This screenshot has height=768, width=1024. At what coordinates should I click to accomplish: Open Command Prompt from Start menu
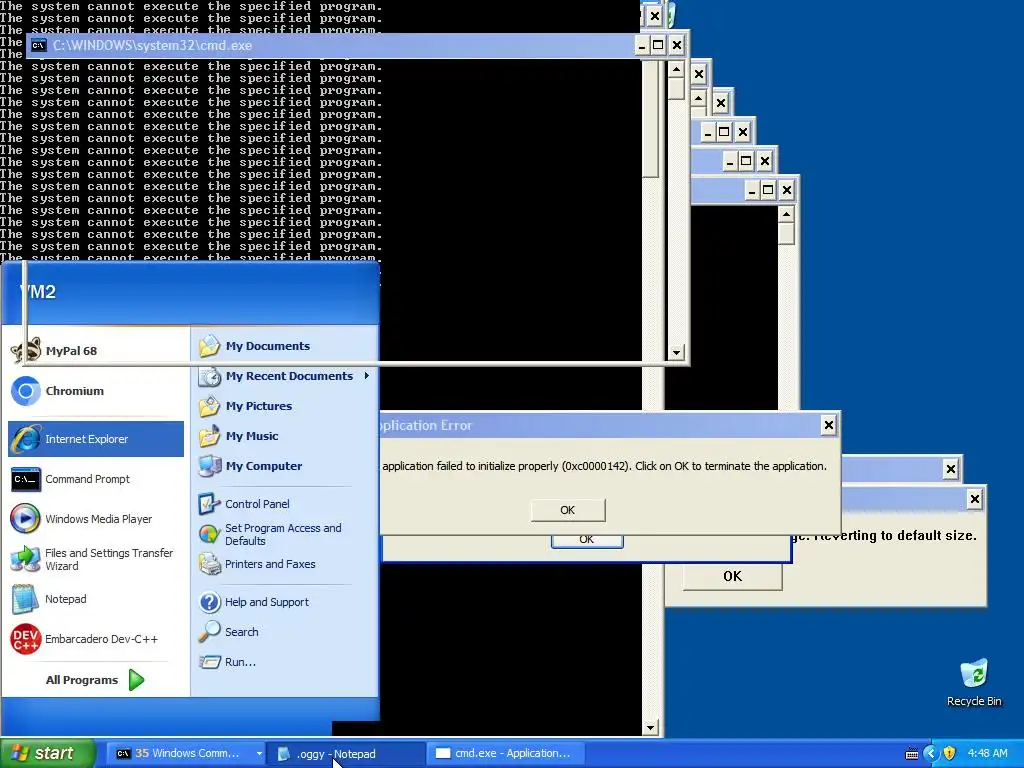[96, 479]
